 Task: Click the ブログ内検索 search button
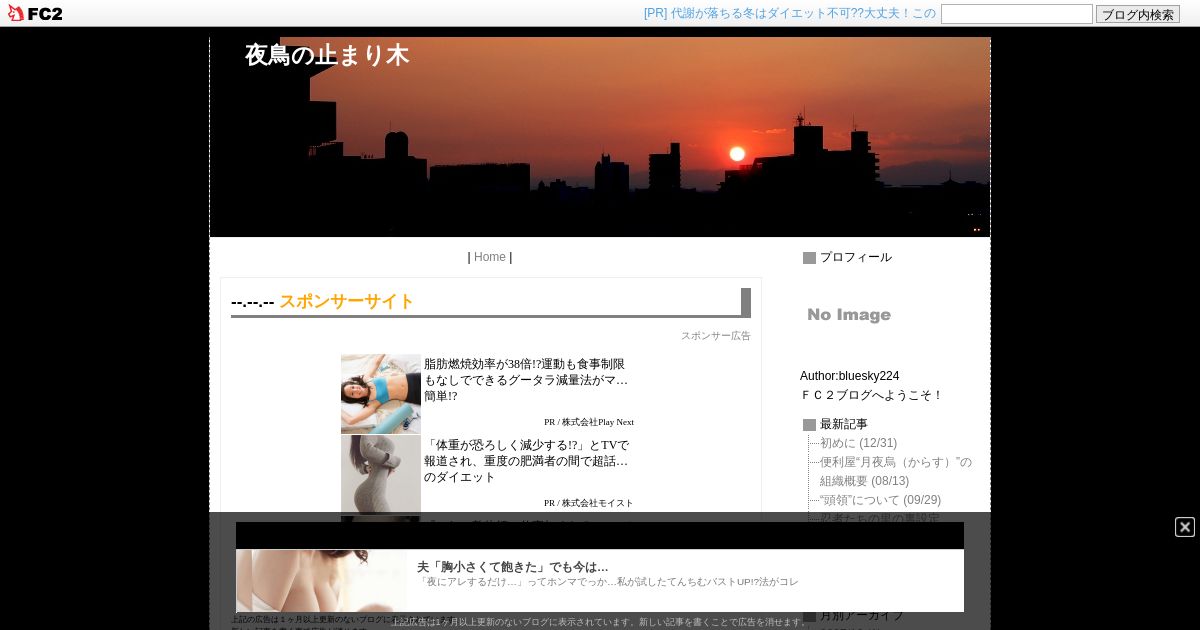[x=1138, y=14]
